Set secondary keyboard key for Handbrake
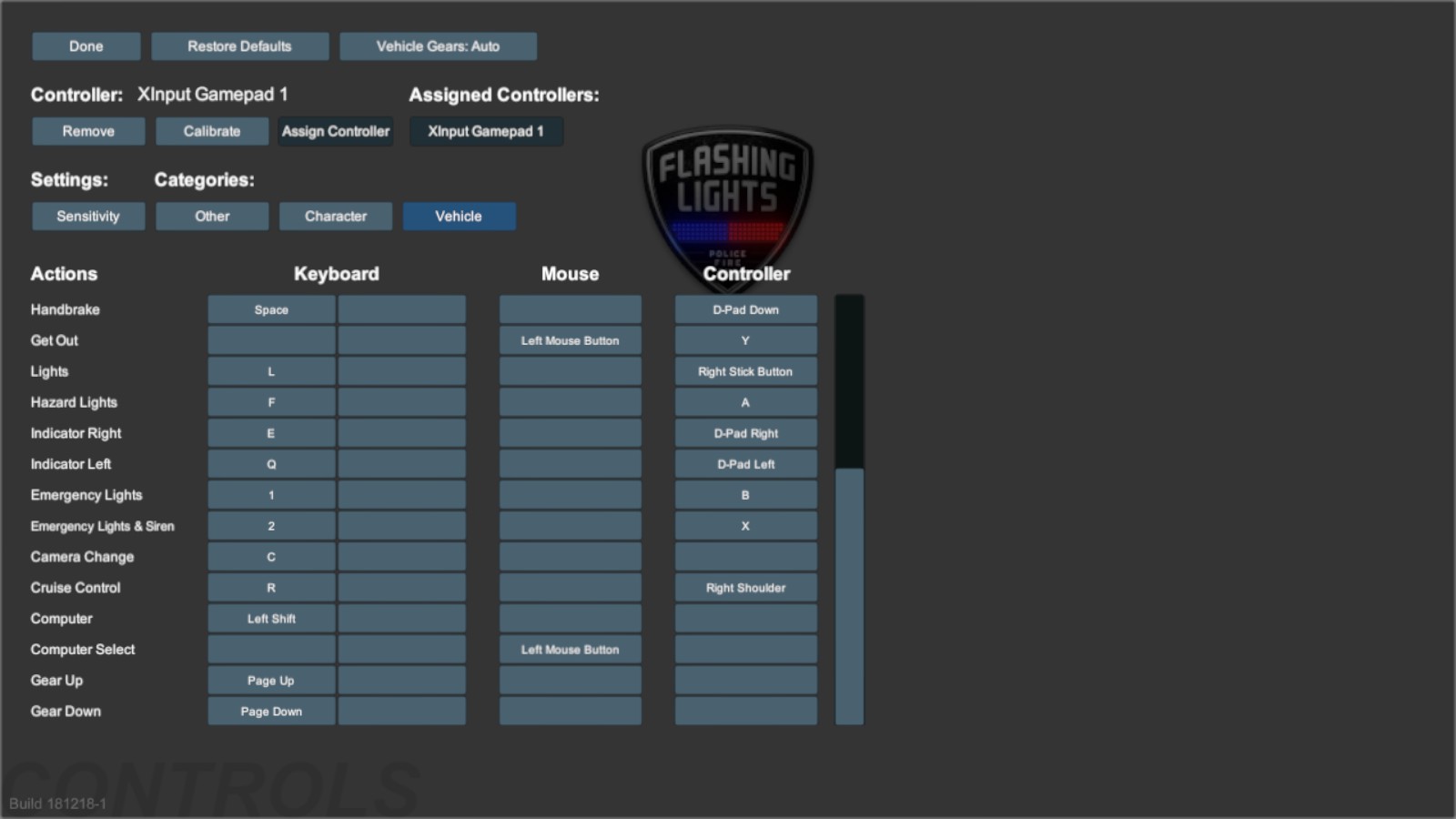This screenshot has width=1456, height=819. (x=402, y=309)
